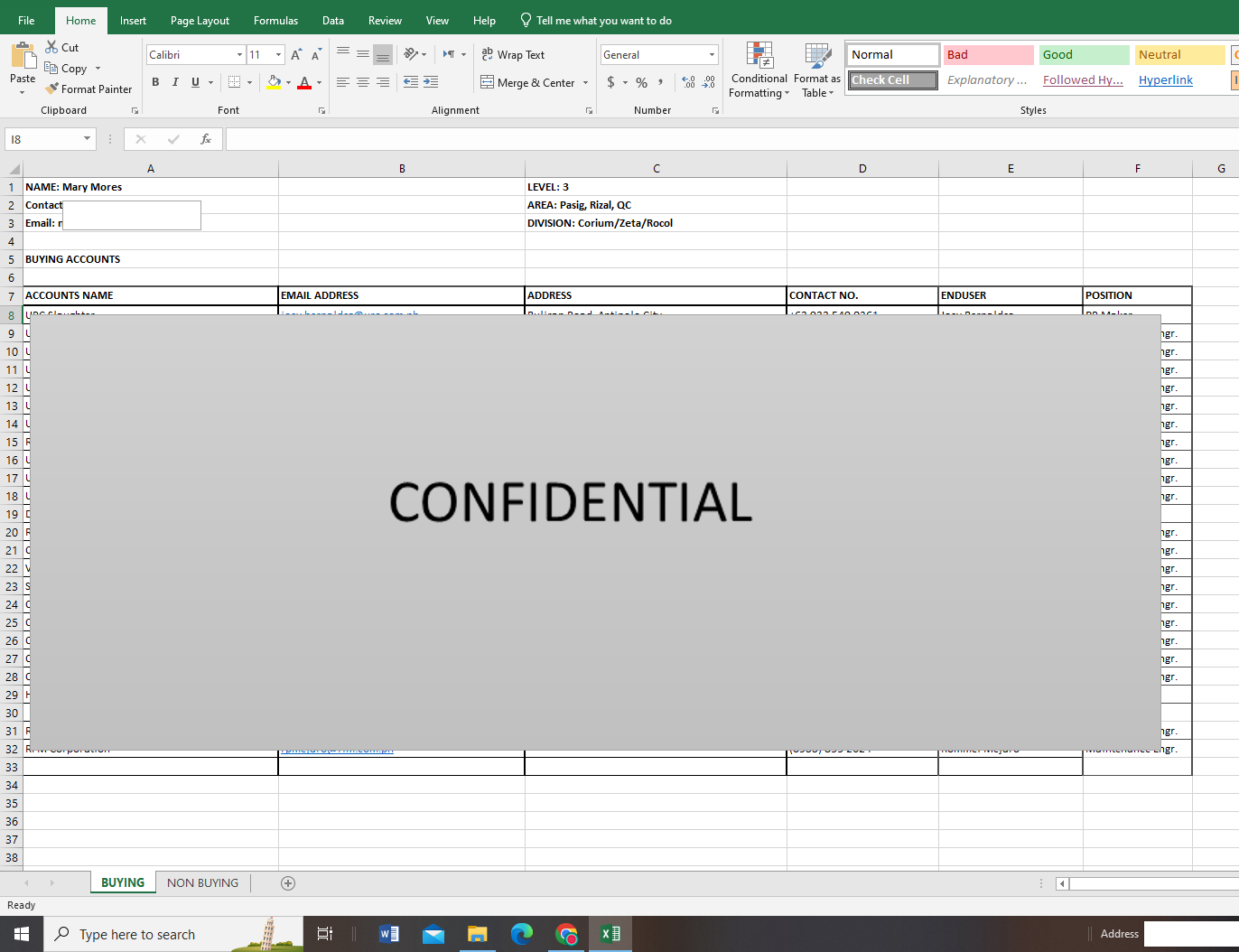Open the File menu
The image size is (1239, 952).
[26, 20]
